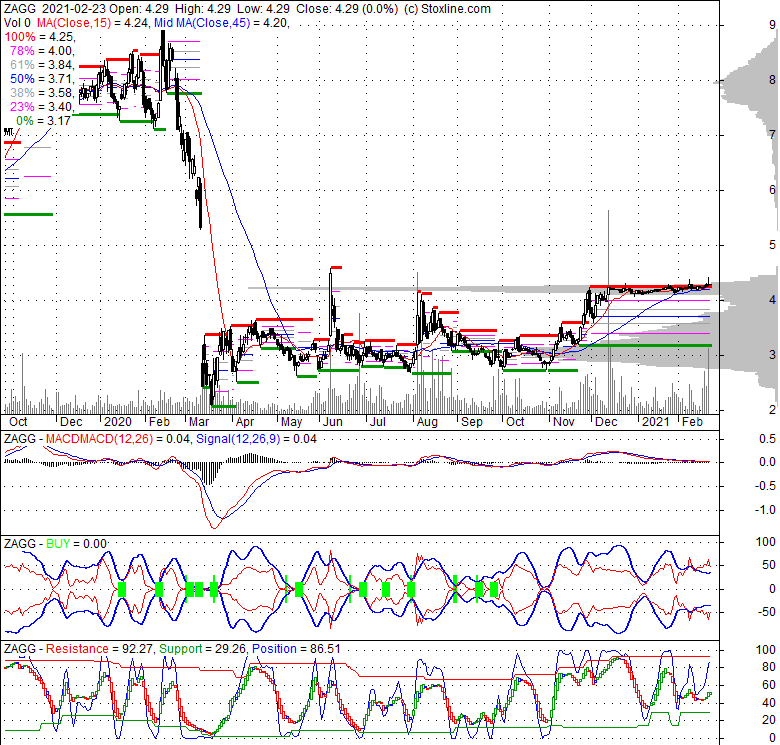Click the '60' axis label in bottom panel
The image size is (780, 745).
coord(769,685)
